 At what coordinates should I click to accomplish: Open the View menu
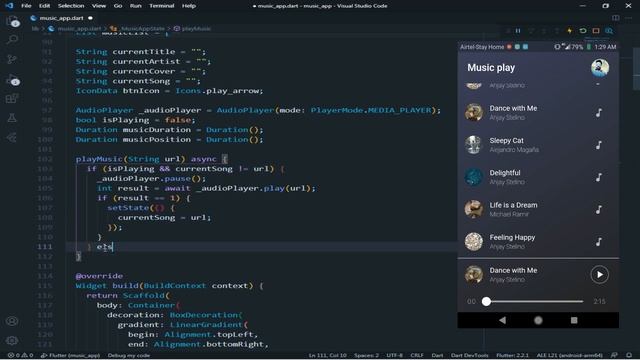[99, 6]
